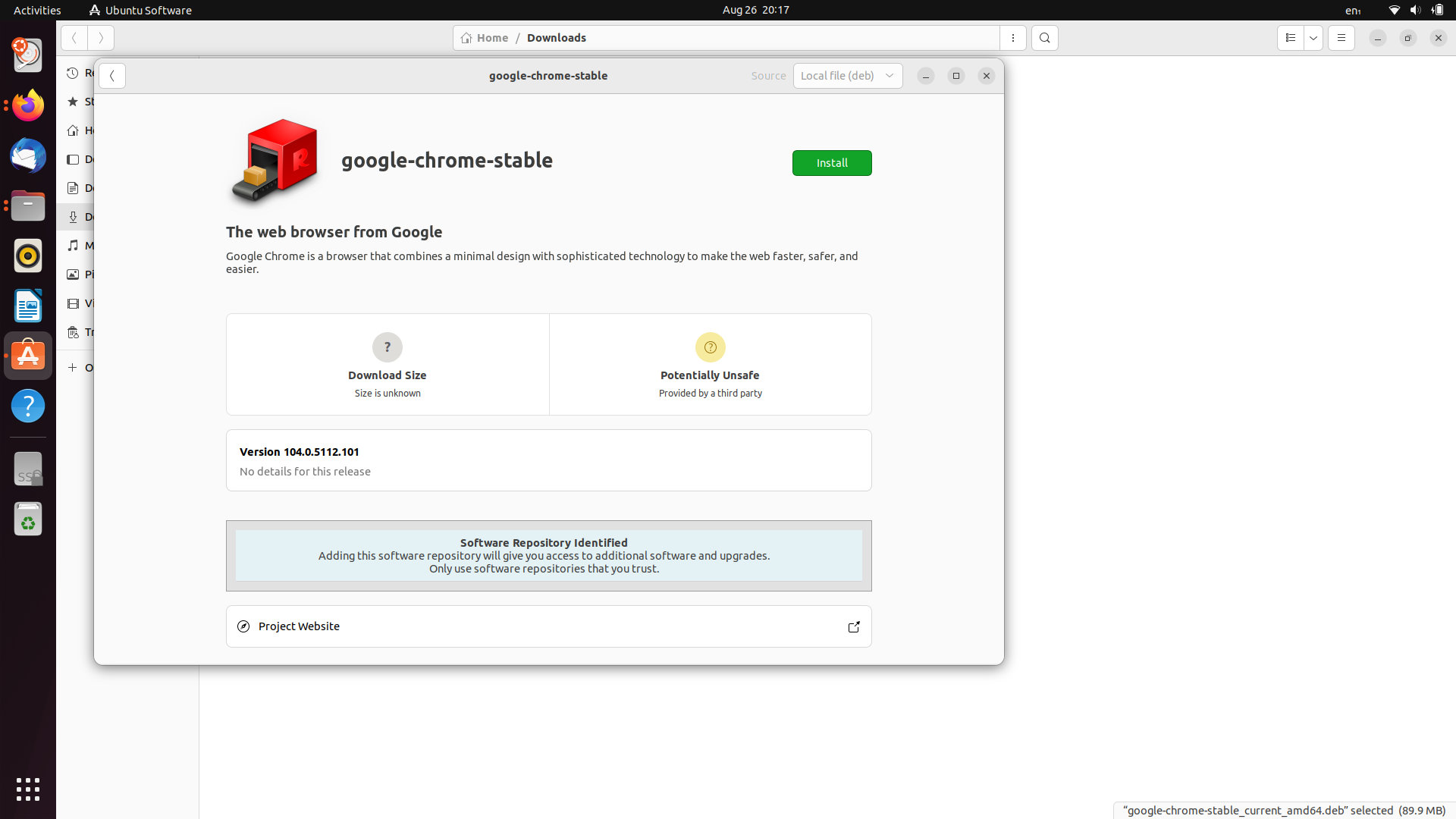Click google-chrome-stable package box icon

(275, 161)
